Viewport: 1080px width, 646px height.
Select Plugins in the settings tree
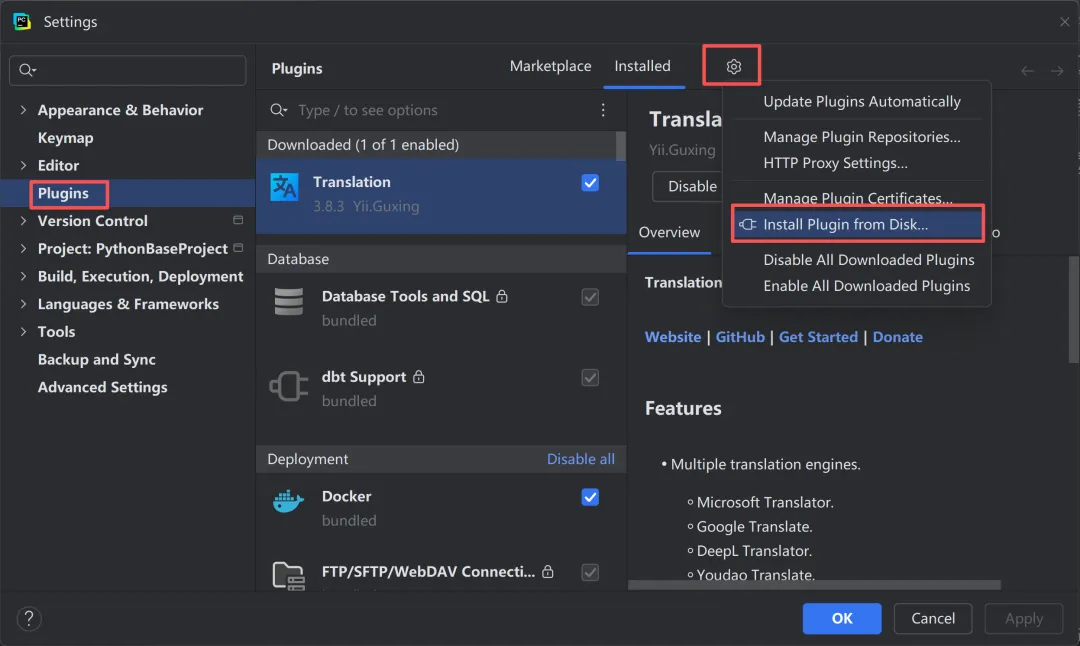(x=63, y=193)
